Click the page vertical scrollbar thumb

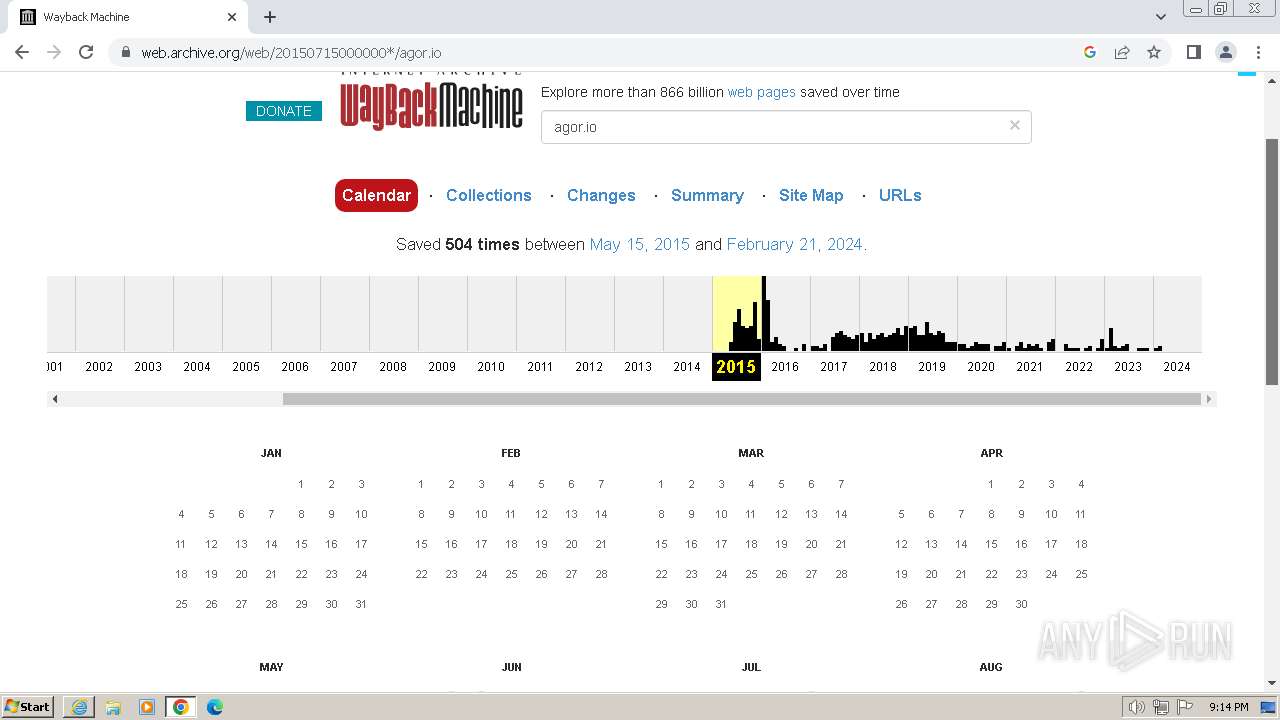point(1272,262)
